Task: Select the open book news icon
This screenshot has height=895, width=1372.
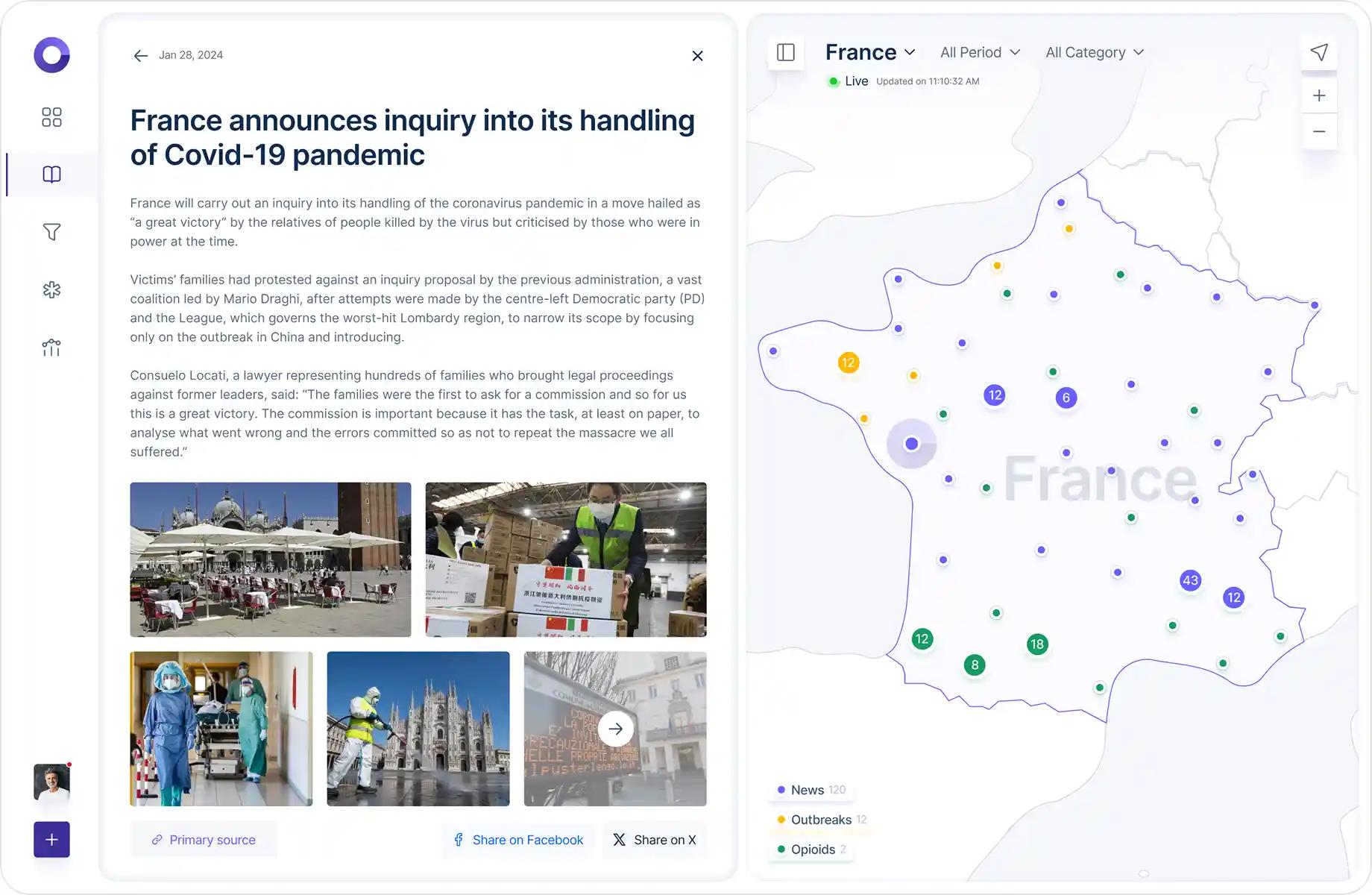Action: [51, 175]
